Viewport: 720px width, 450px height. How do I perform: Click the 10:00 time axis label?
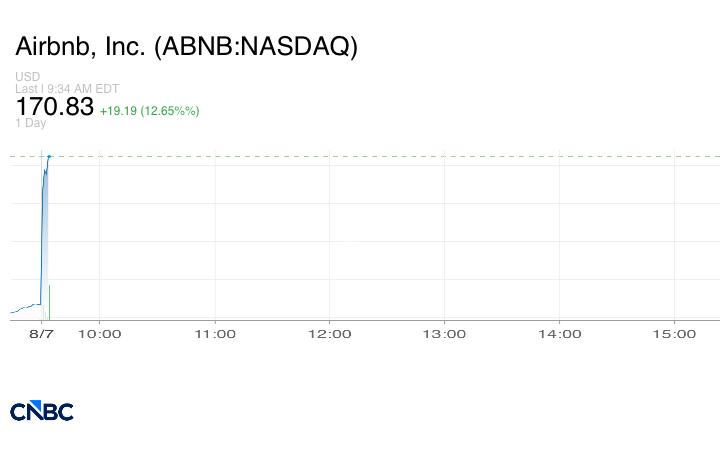(x=100, y=334)
